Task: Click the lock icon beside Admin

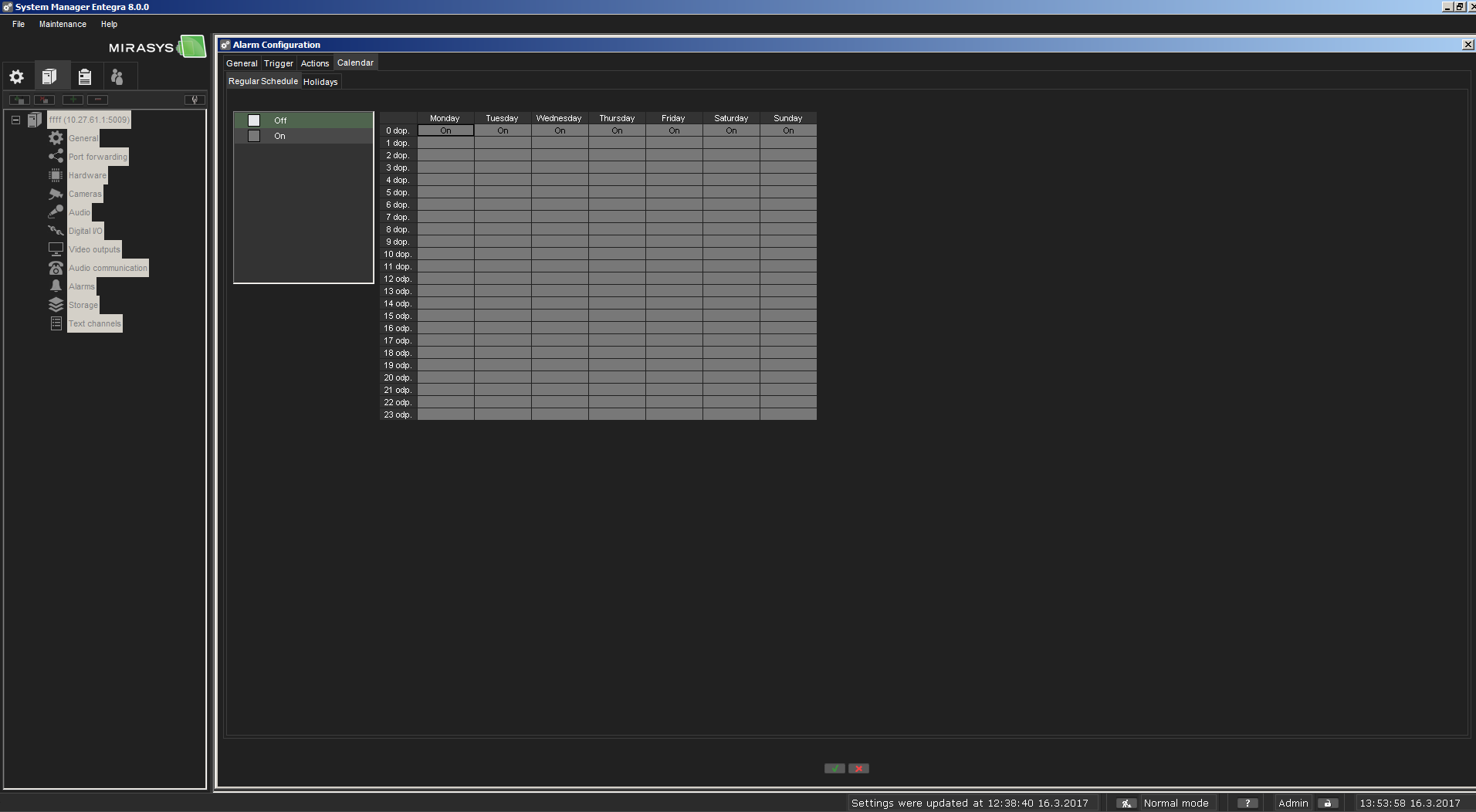Action: [1327, 803]
